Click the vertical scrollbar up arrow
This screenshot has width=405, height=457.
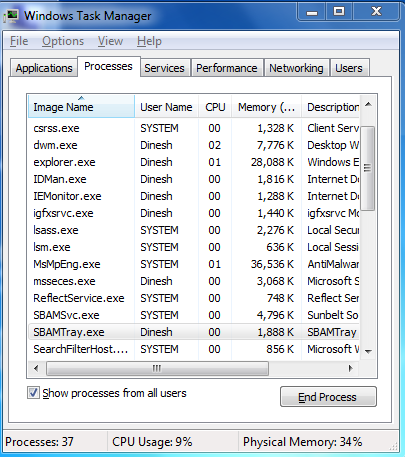coord(368,105)
